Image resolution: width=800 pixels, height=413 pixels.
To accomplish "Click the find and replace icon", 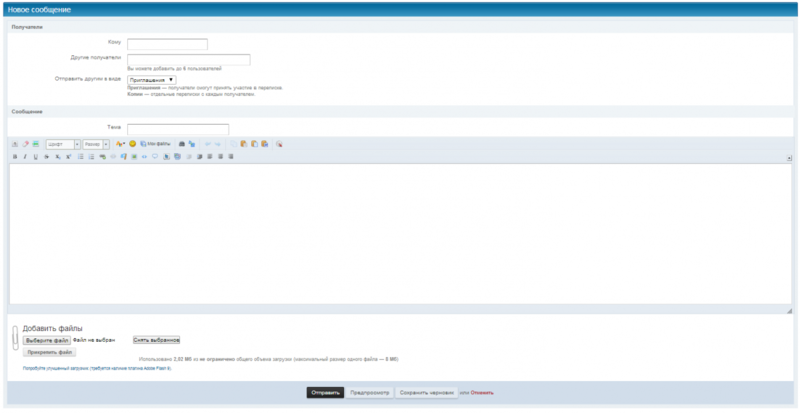I will click(x=192, y=144).
